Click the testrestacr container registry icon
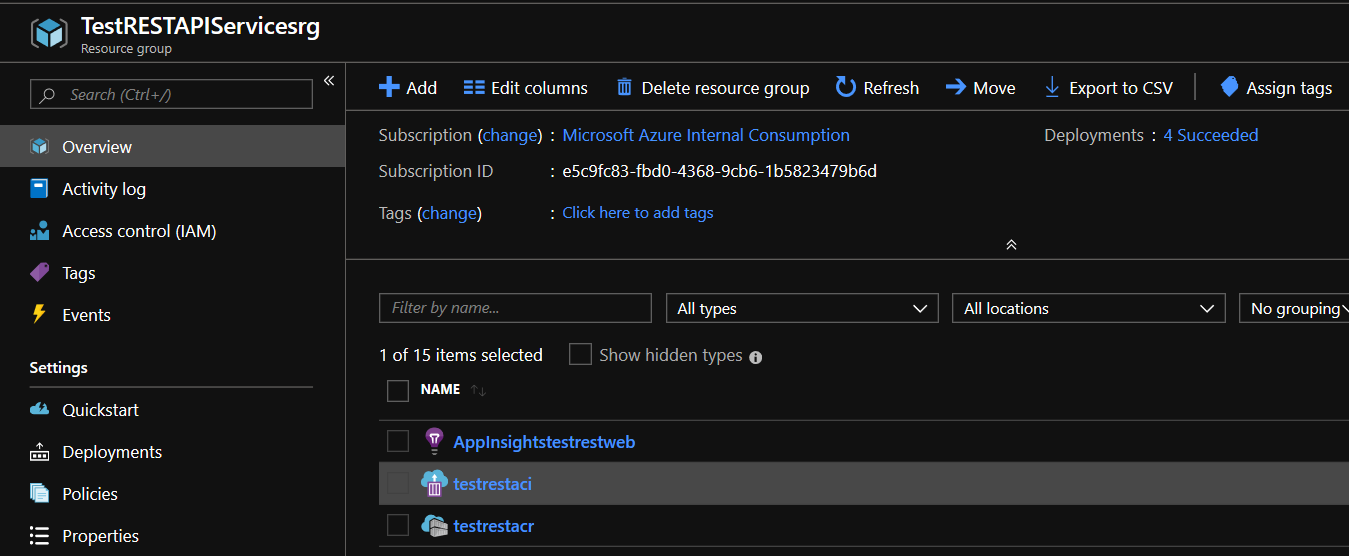 click(434, 526)
